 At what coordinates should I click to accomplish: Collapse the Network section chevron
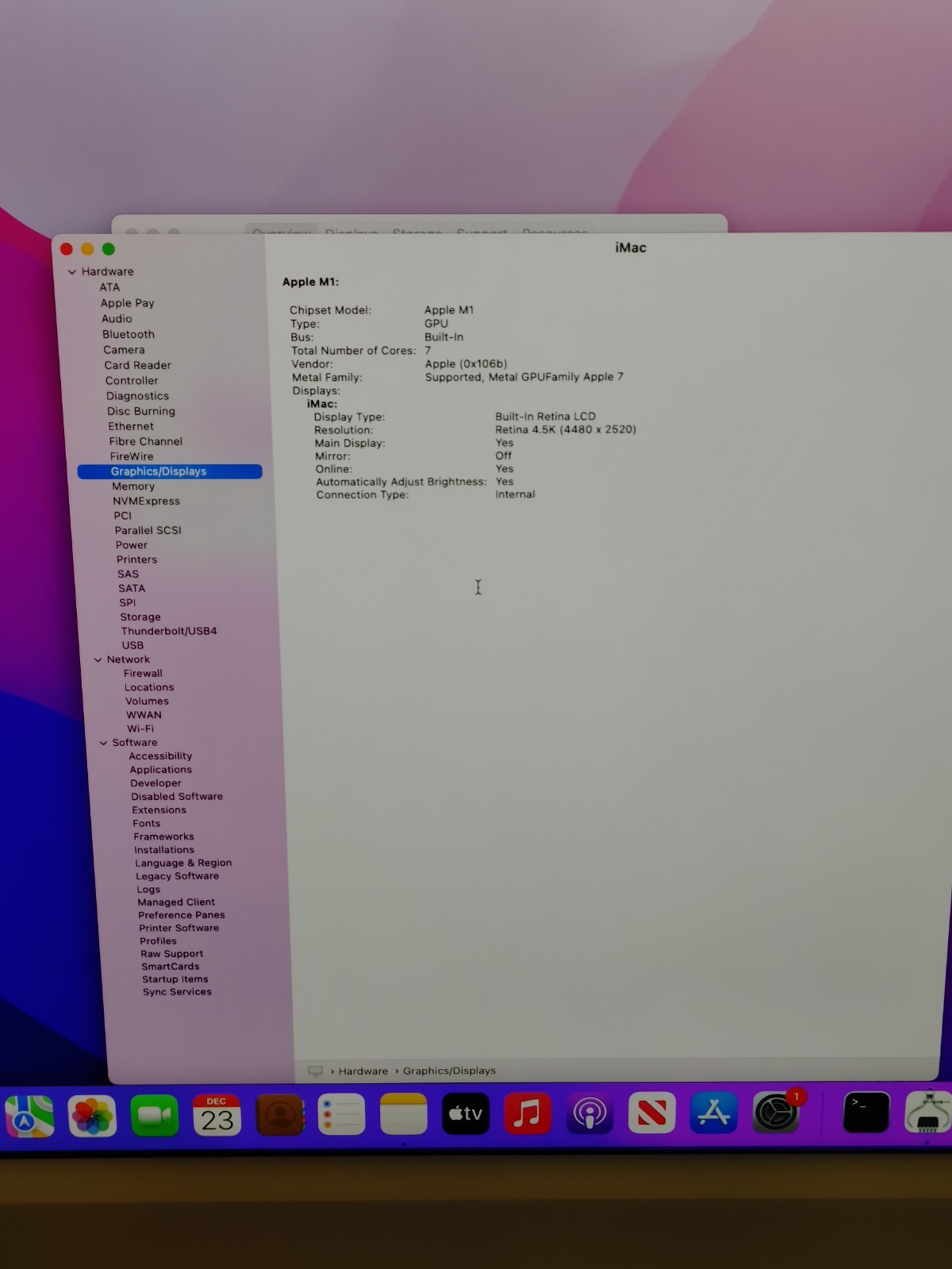(x=98, y=660)
